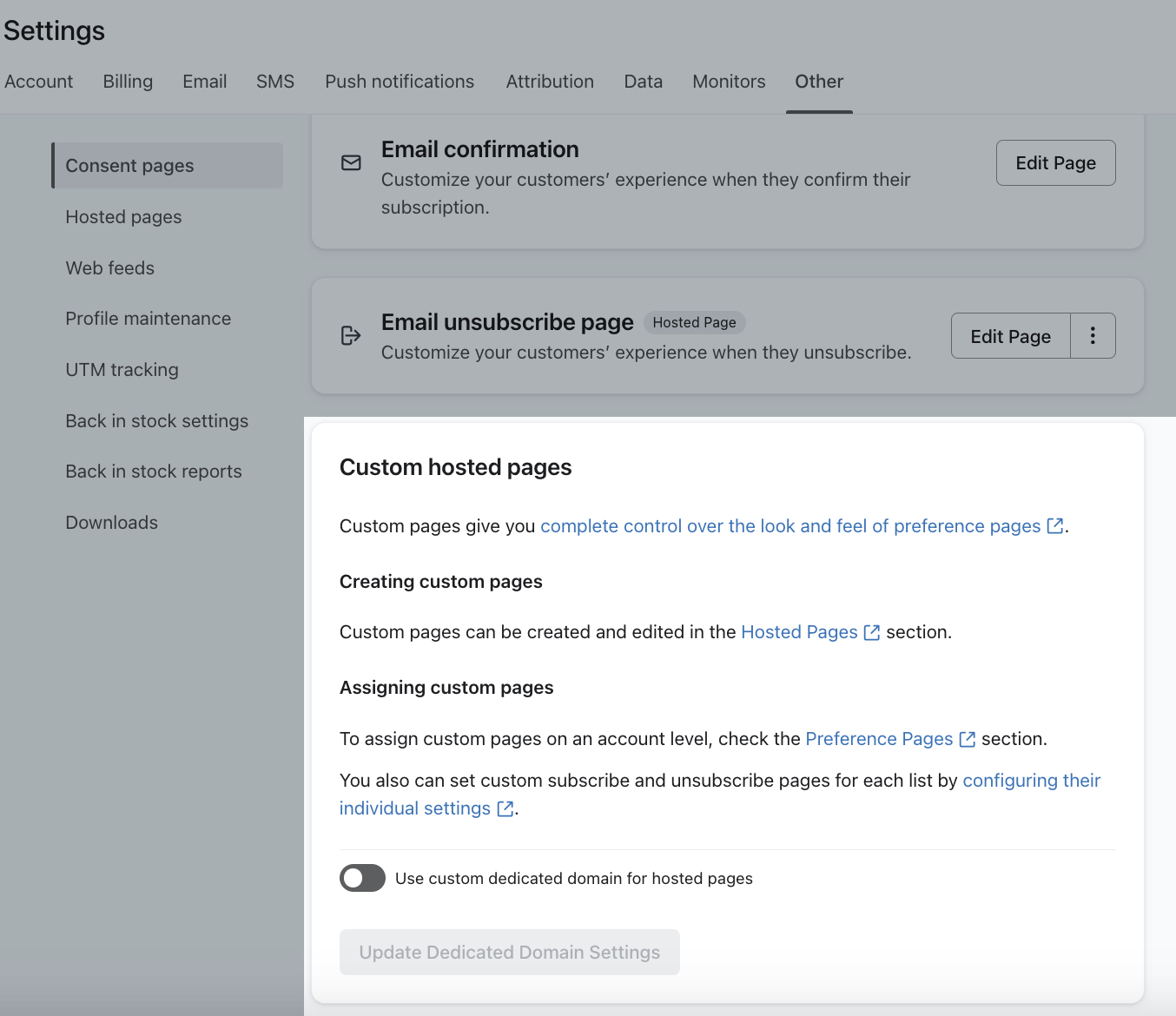
Task: Click the email confirmation envelope icon
Action: [x=351, y=163]
